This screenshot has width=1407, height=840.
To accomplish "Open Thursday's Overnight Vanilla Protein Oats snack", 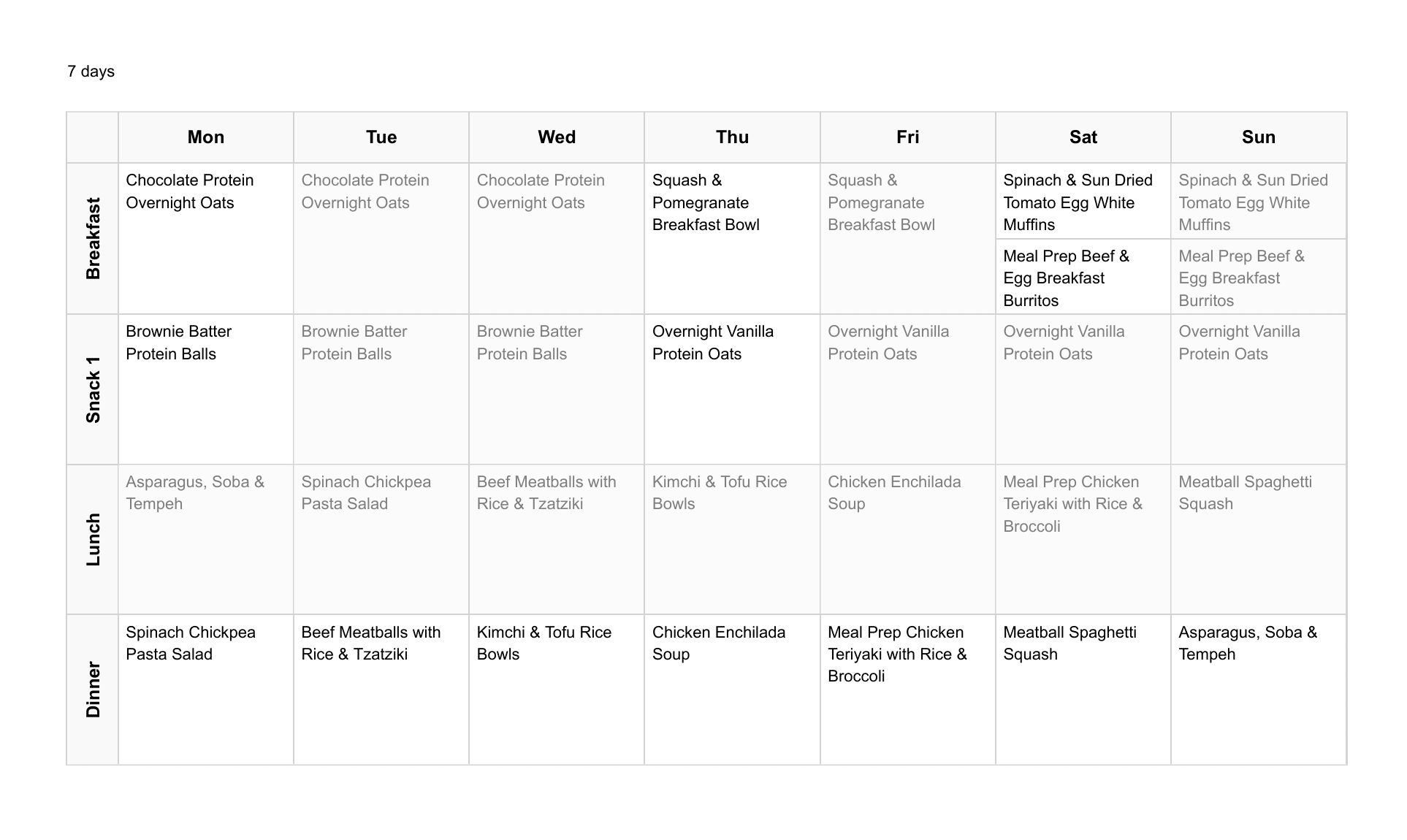I will tap(712, 343).
